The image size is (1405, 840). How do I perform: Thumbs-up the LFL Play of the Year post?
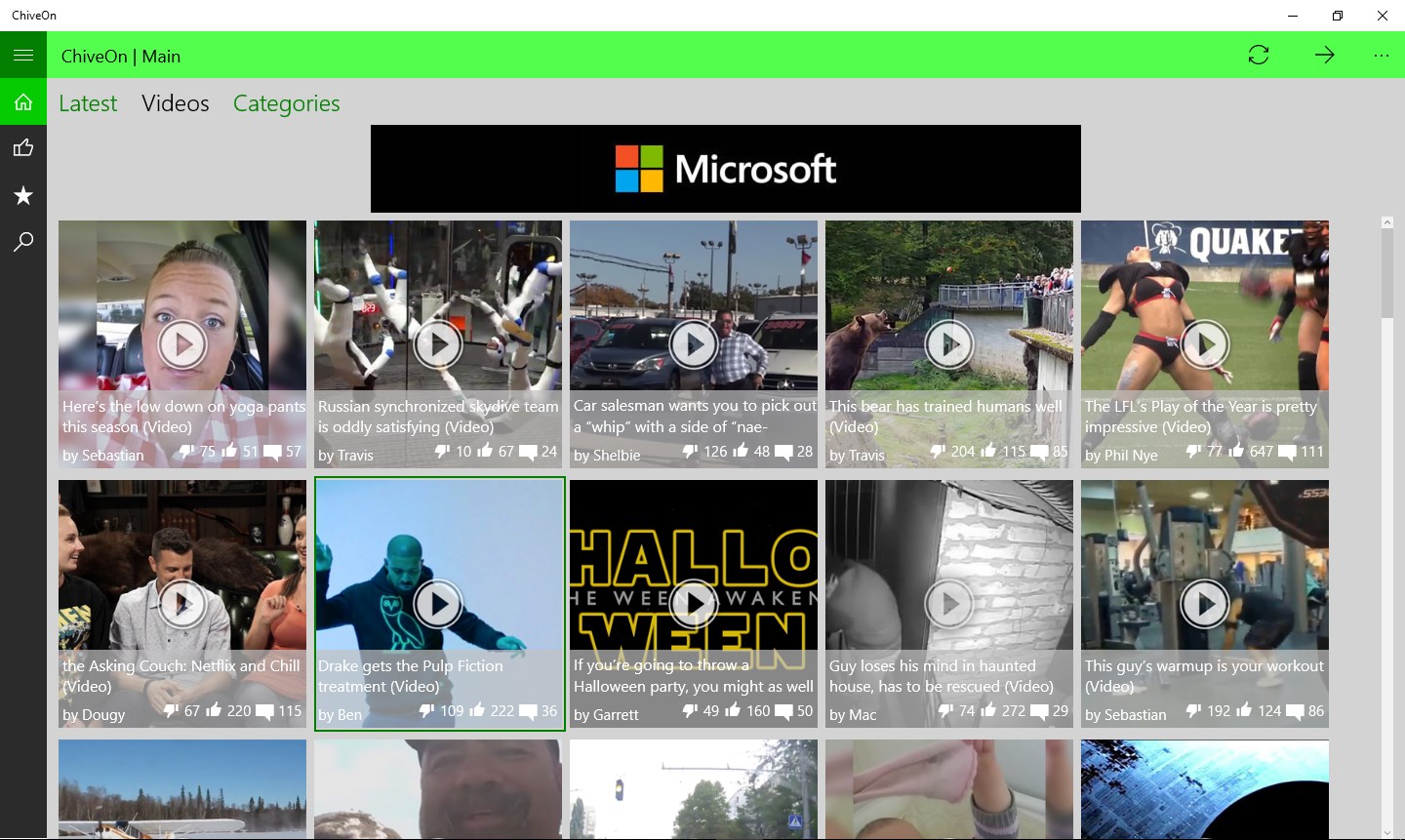[x=1236, y=451]
